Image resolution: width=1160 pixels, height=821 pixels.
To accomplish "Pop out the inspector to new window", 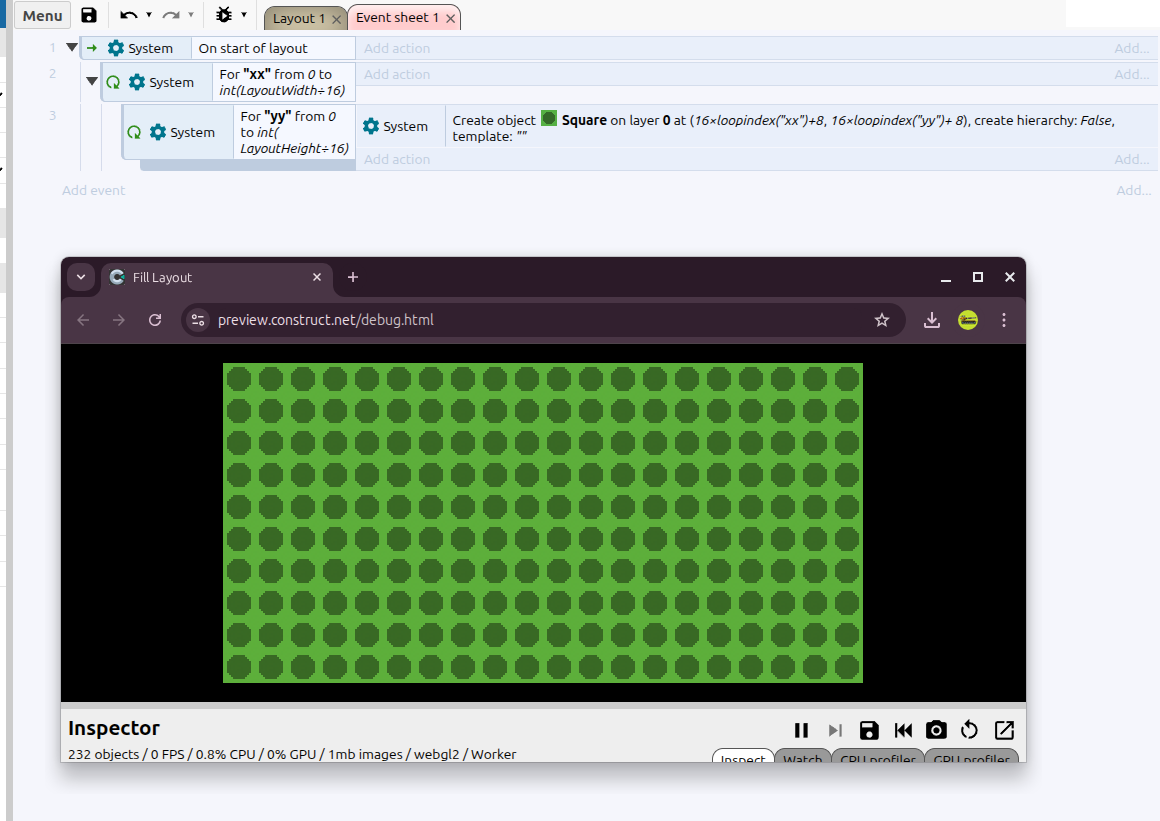I will (1005, 731).
